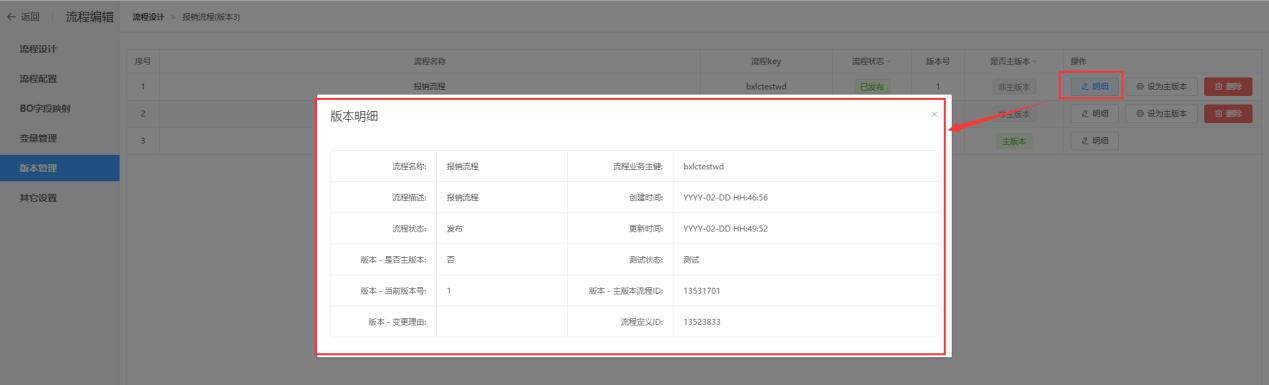Click the 明细 button in row 3
The image size is (1269, 385).
(x=1094, y=141)
